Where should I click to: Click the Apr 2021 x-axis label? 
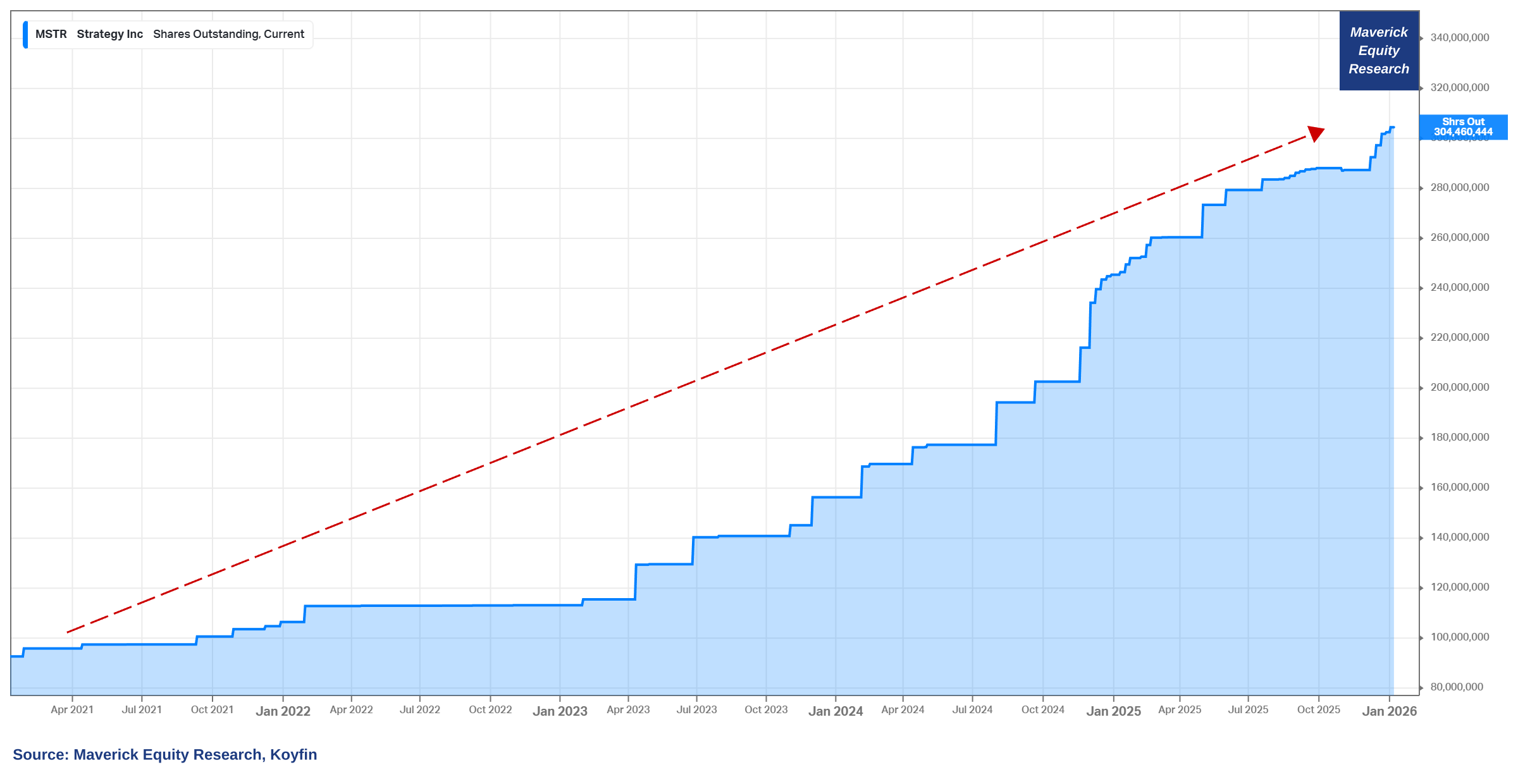(x=72, y=710)
